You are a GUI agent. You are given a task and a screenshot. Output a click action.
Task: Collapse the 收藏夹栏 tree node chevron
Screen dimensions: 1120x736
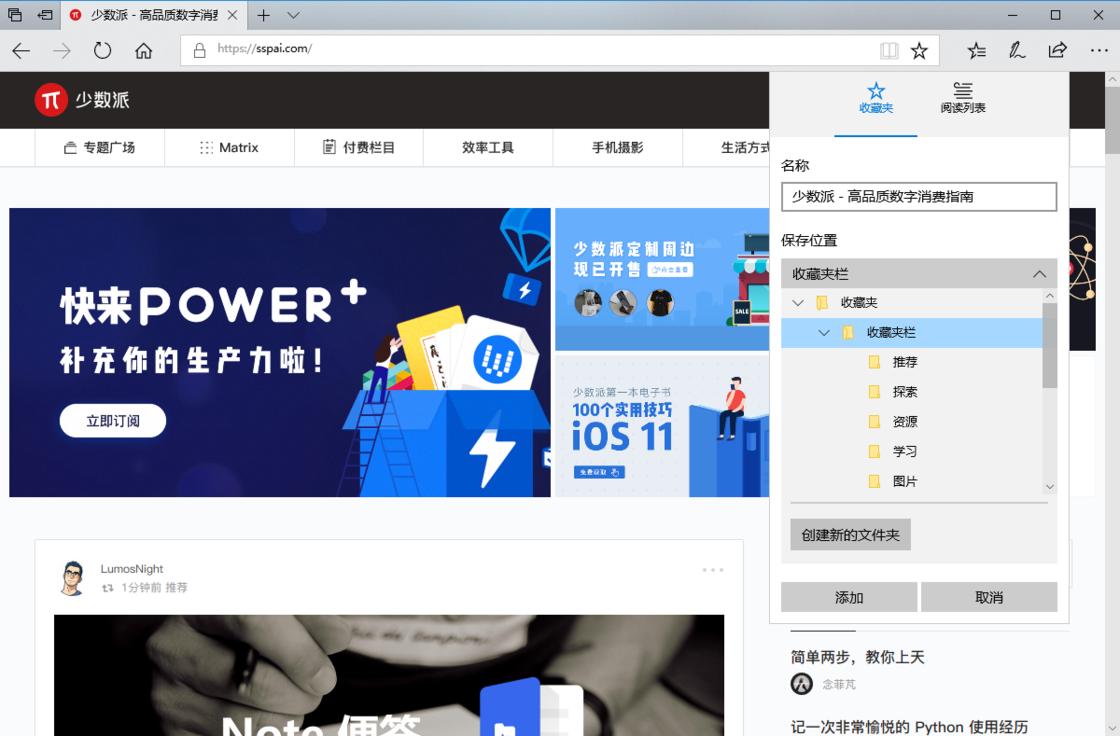click(824, 332)
